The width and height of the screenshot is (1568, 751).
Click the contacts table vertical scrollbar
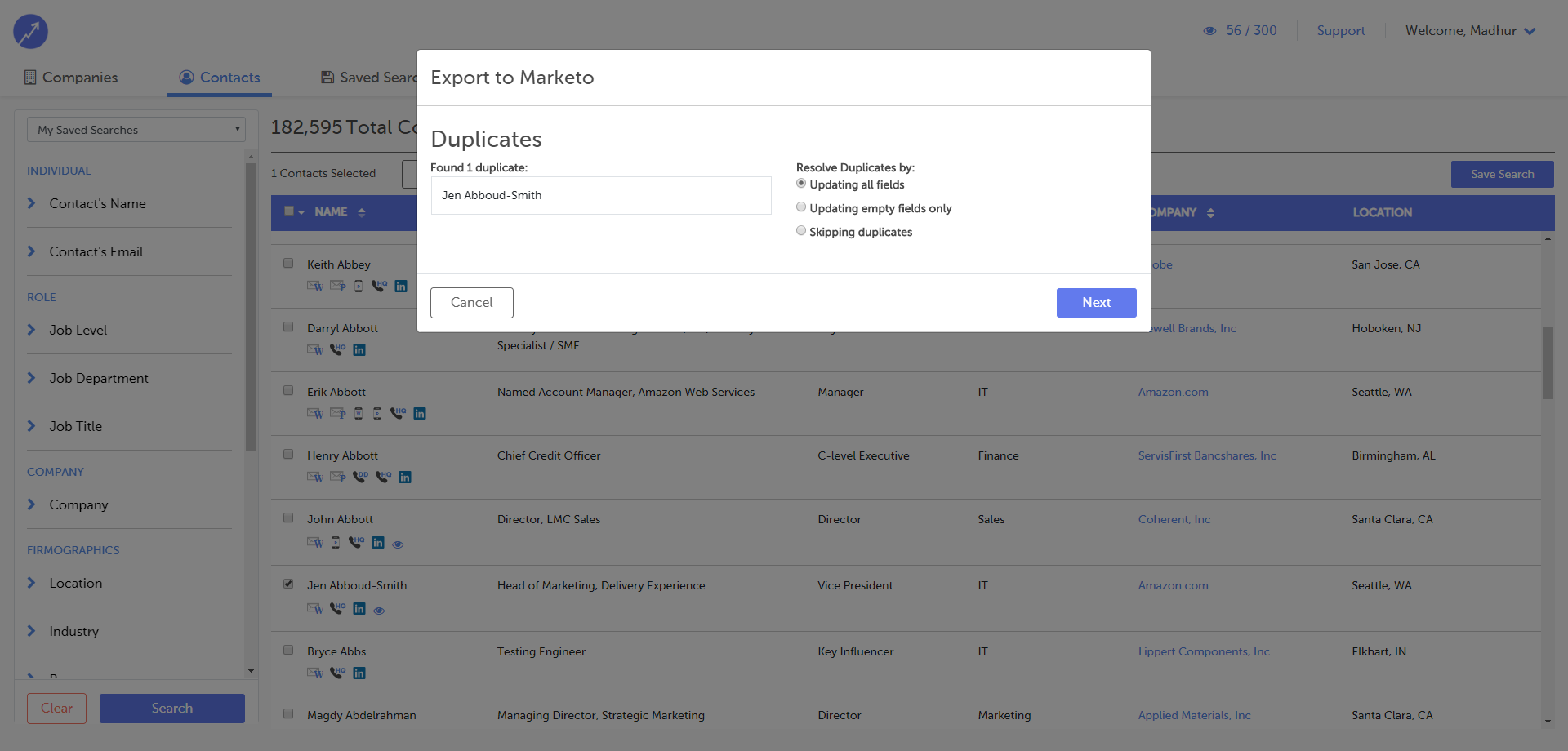tap(1548, 363)
